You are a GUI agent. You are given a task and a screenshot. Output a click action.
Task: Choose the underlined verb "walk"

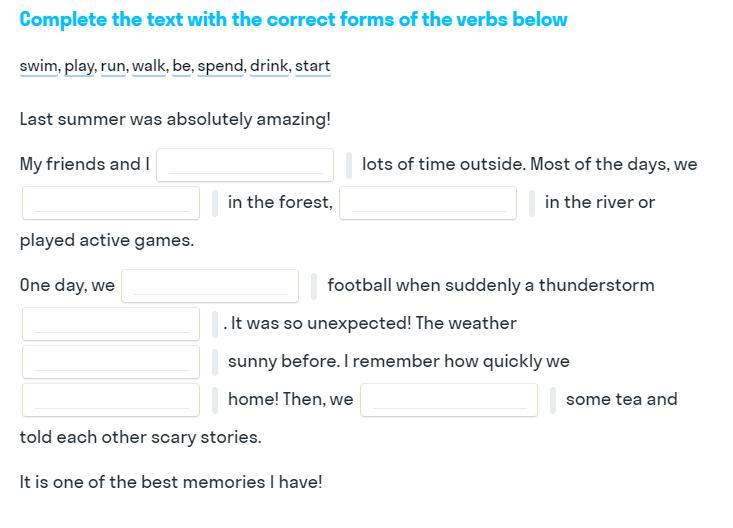(x=148, y=66)
